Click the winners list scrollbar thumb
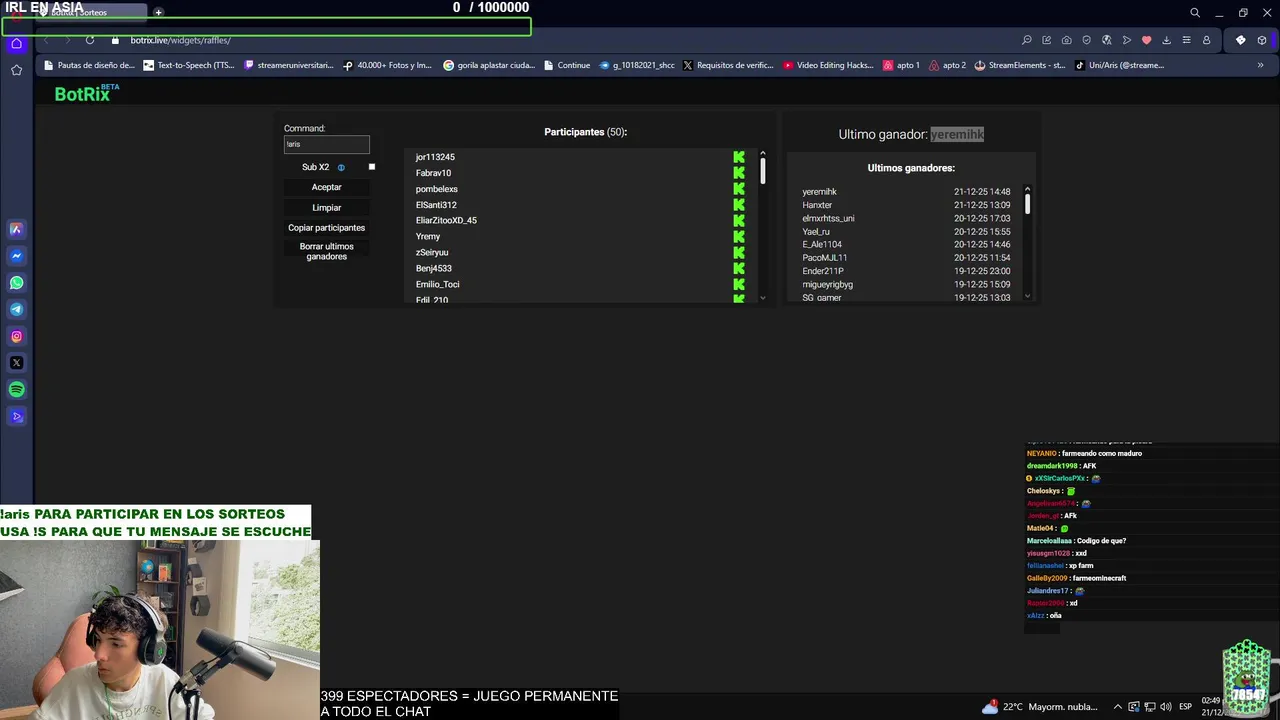Image resolution: width=1280 pixels, height=720 pixels. tap(1027, 203)
